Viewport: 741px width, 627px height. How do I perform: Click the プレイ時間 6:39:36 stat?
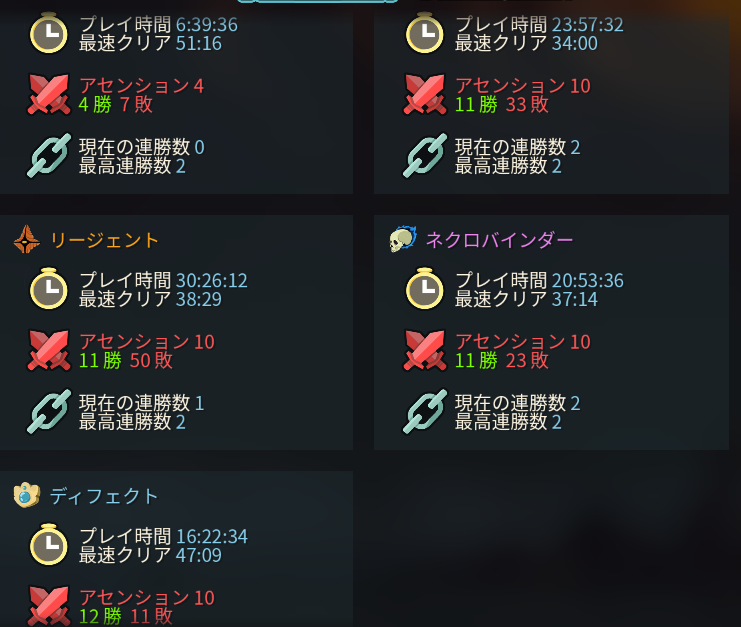pos(158,25)
